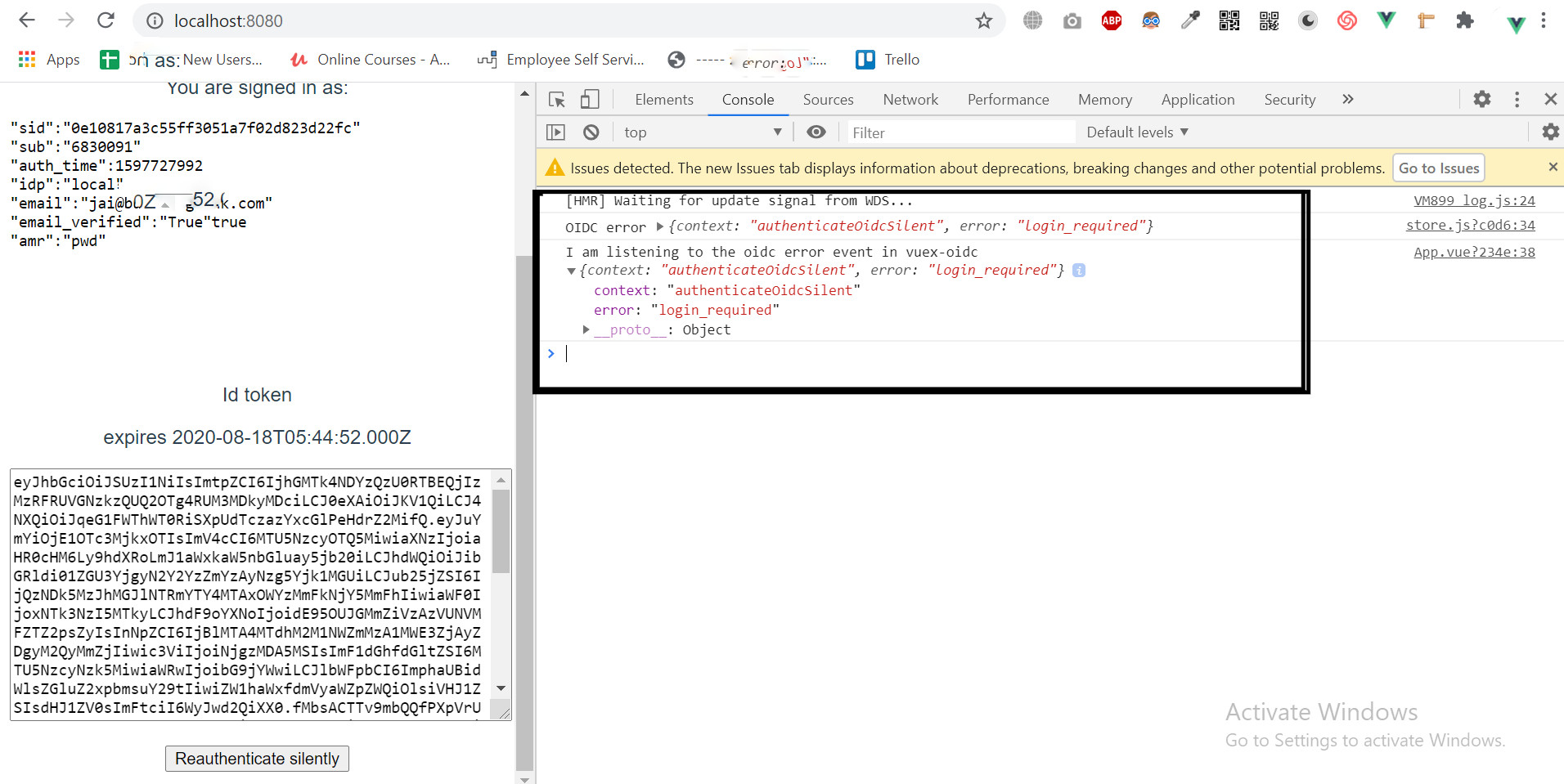Screen dimensions: 1564x784
Task: Open the AdBlock Plus extension
Action: [x=1112, y=20]
